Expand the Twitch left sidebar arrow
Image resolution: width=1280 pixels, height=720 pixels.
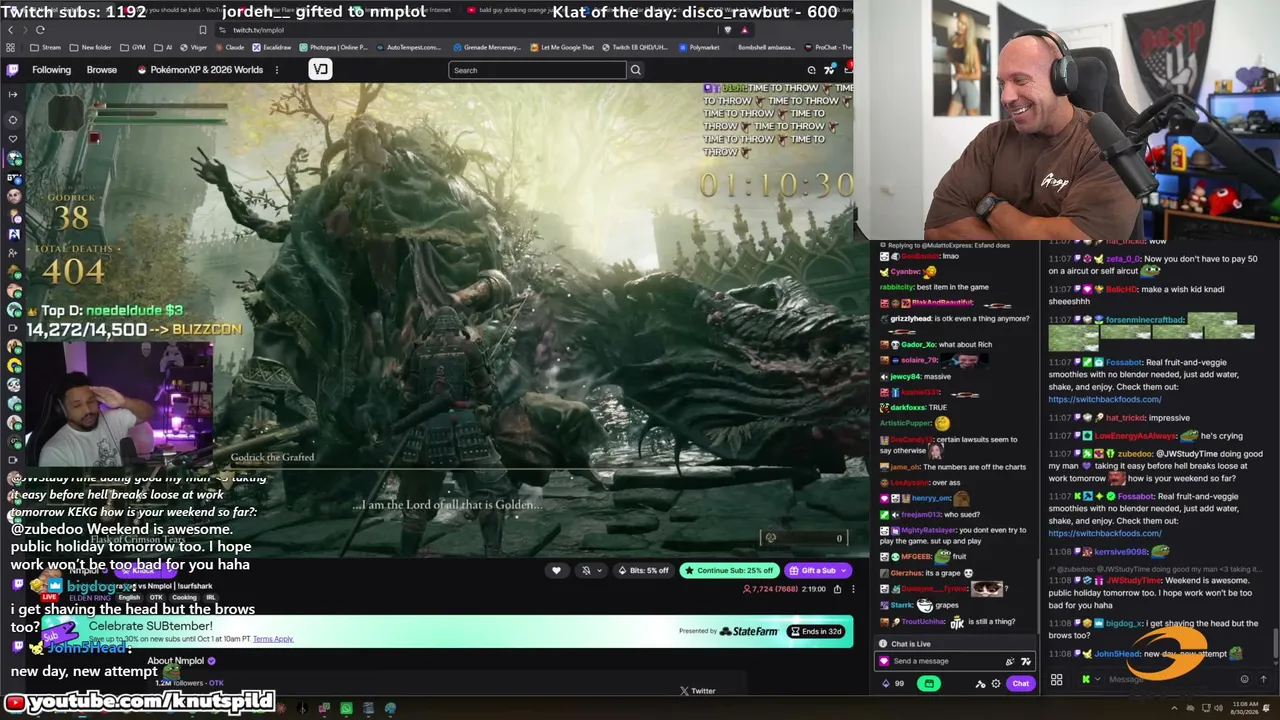[12, 94]
